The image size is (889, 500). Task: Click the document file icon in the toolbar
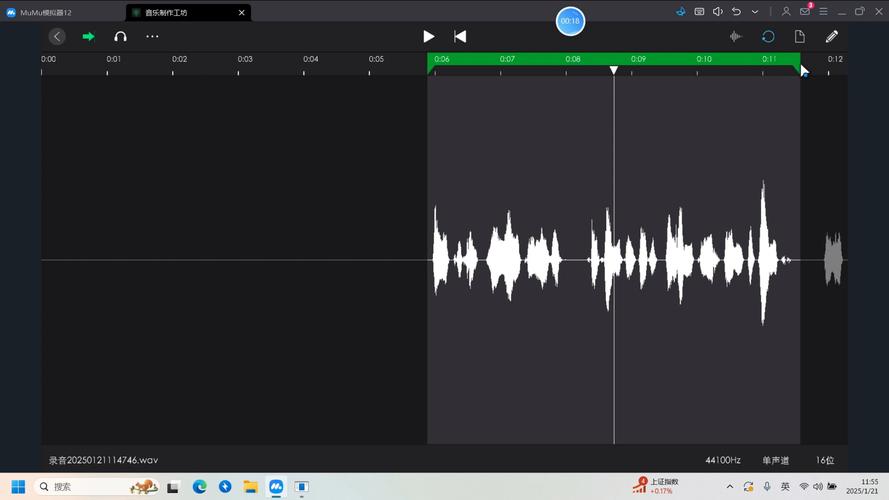click(x=800, y=36)
